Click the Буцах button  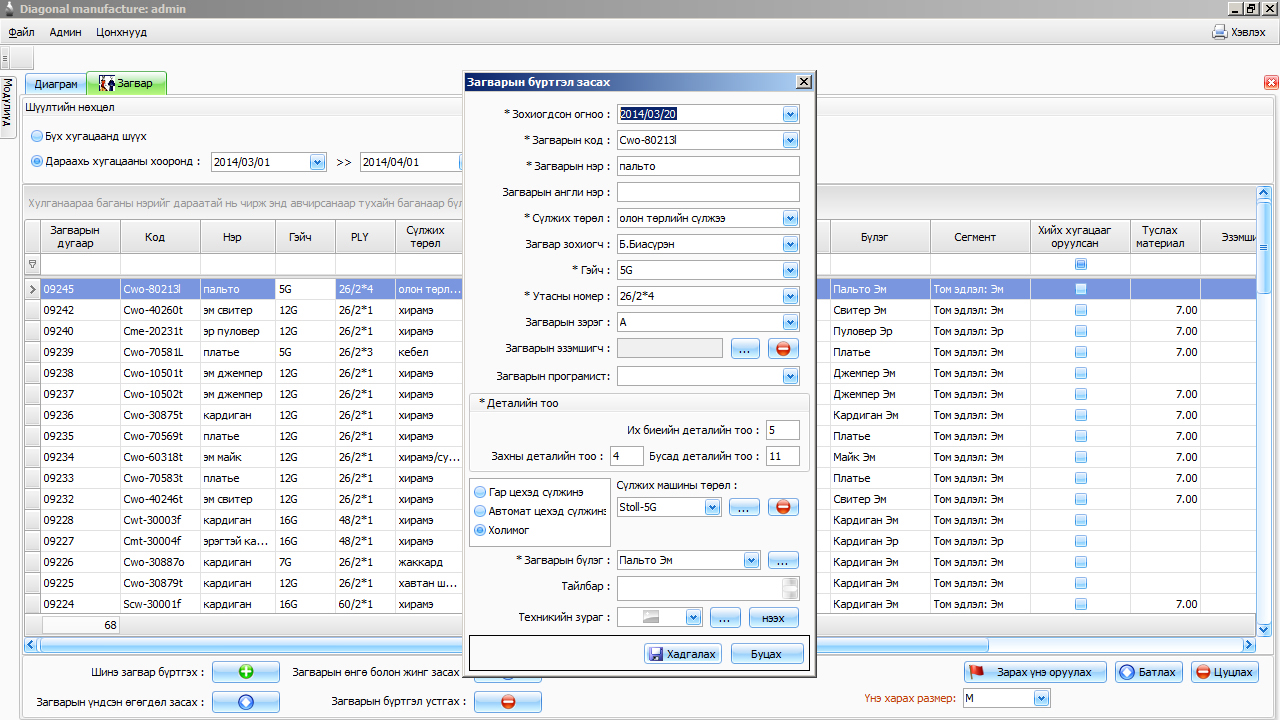[x=768, y=654]
